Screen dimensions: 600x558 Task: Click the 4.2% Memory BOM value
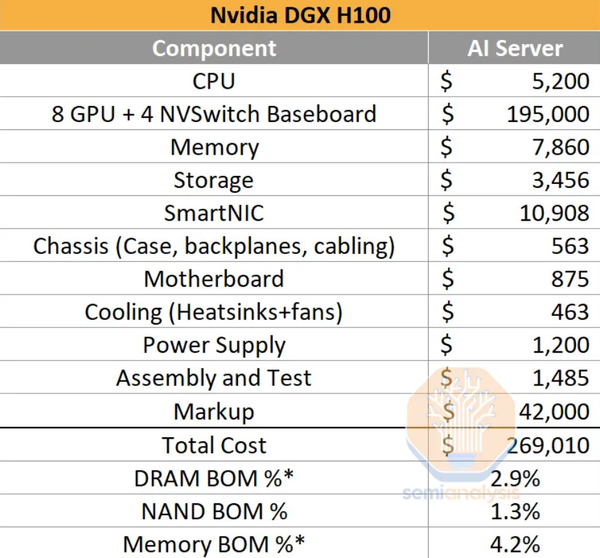tap(516, 544)
